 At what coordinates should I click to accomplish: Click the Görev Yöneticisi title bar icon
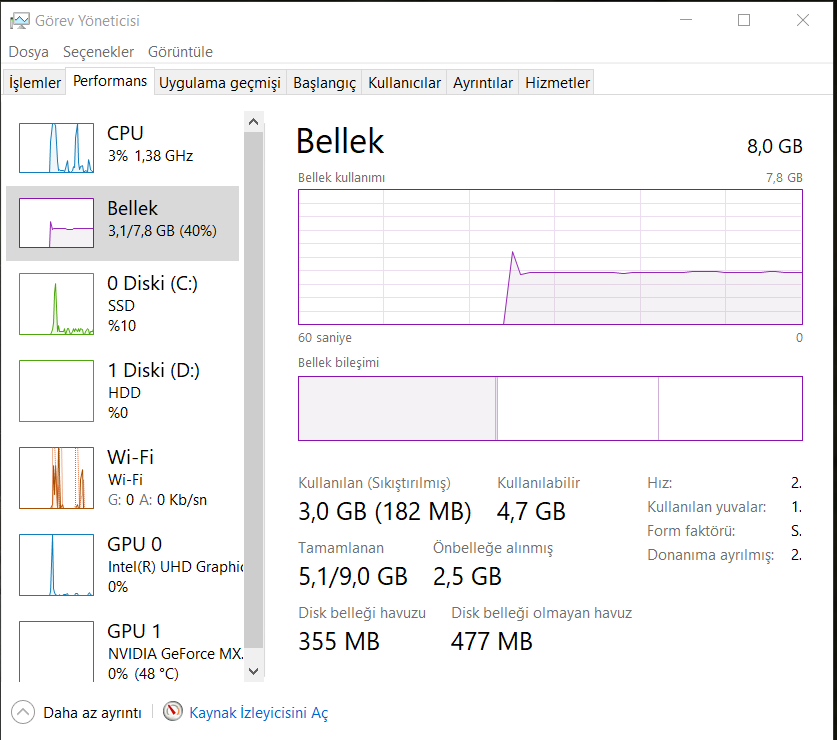tap(19, 20)
